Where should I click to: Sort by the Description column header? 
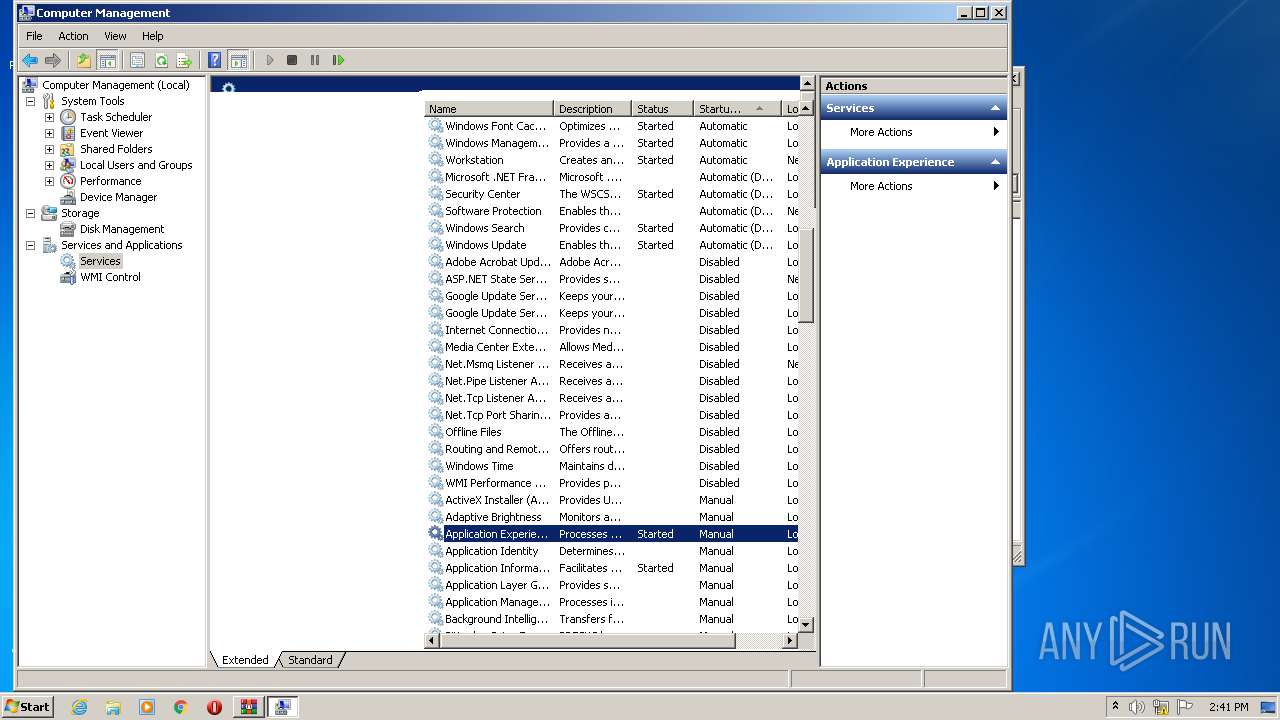pos(592,108)
